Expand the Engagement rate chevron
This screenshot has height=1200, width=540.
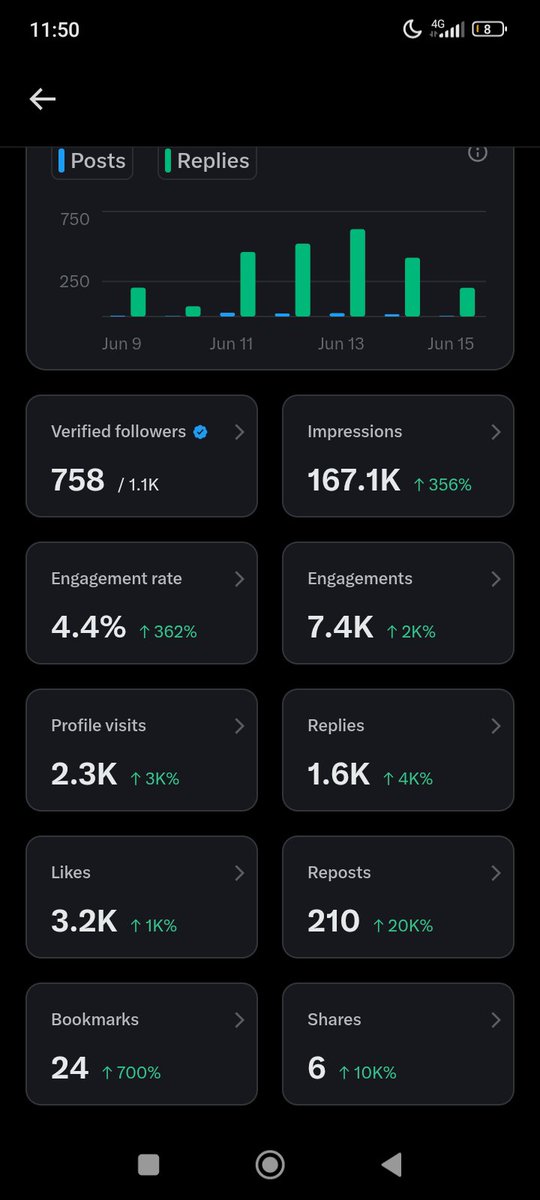(x=239, y=579)
